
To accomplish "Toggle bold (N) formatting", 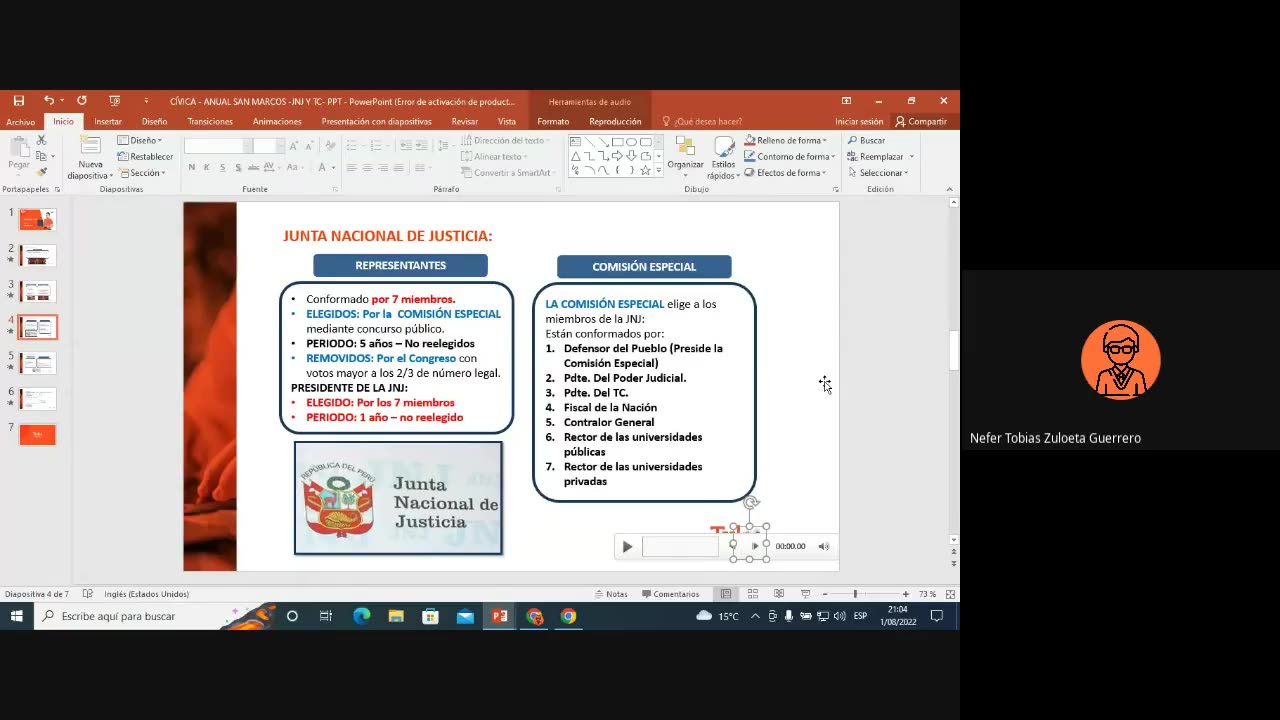I will (191, 168).
